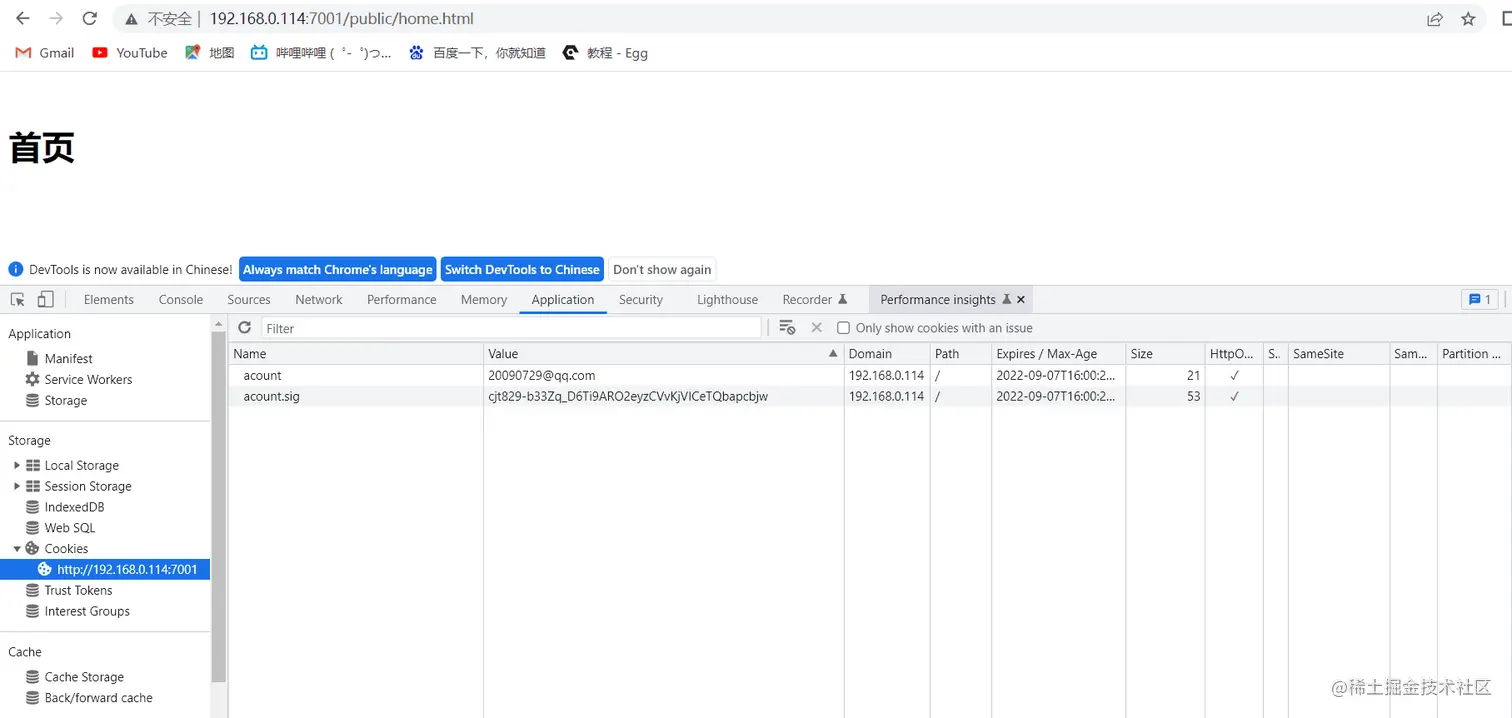The image size is (1512, 718).
Task: Open Storage under the Application section
Action: (56, 400)
